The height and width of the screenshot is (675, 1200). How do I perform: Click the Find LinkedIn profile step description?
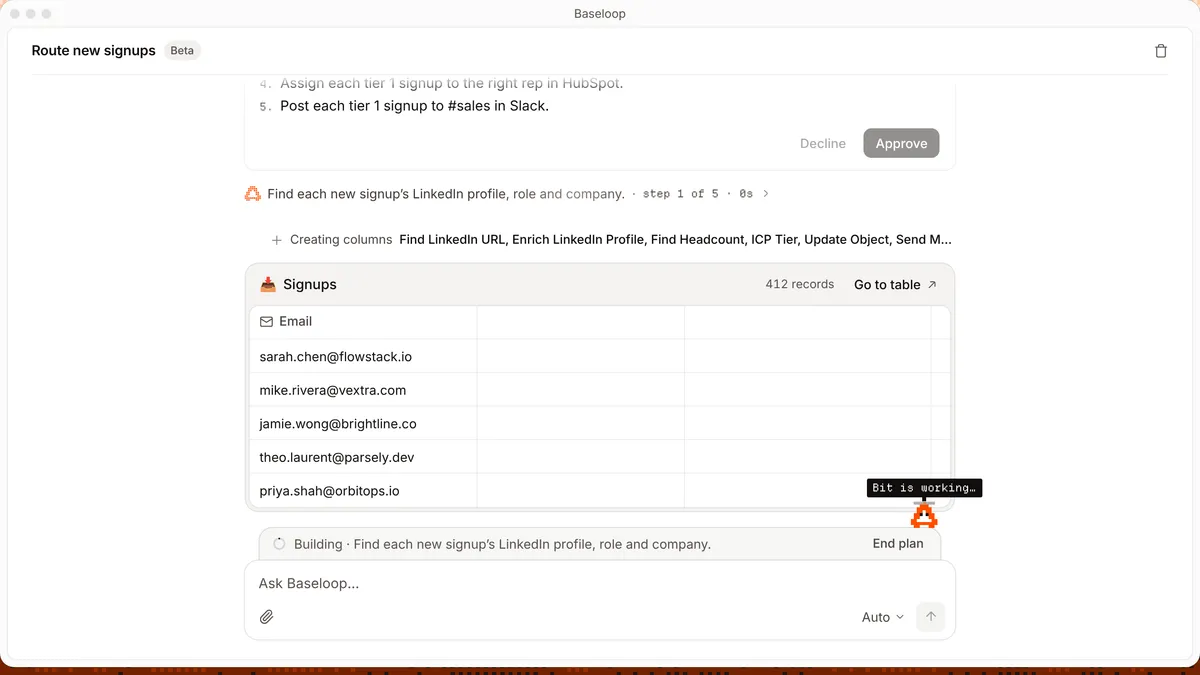[x=446, y=194]
